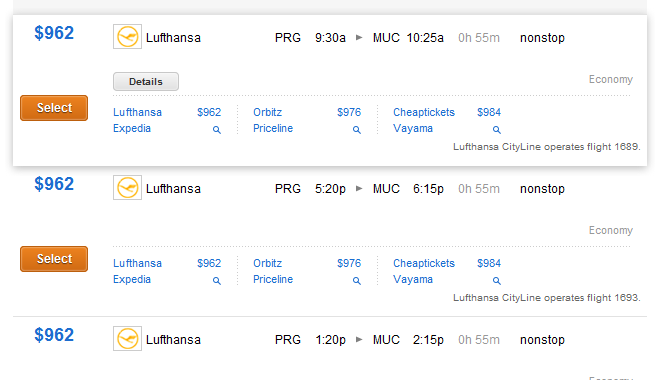
Task: Open the Vayama link on the 9:30a flight
Action: click(413, 128)
